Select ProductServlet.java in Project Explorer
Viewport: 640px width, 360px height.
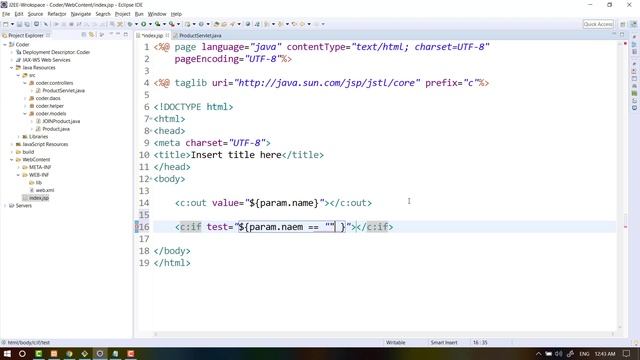pos(63,91)
